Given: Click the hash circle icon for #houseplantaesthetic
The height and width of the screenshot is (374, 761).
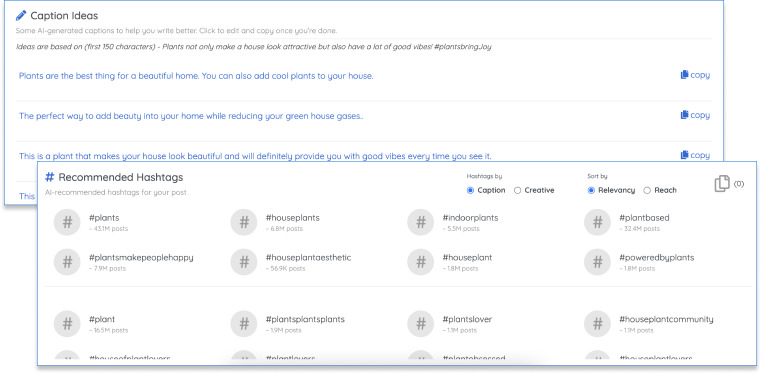Looking at the screenshot, I should (244, 262).
